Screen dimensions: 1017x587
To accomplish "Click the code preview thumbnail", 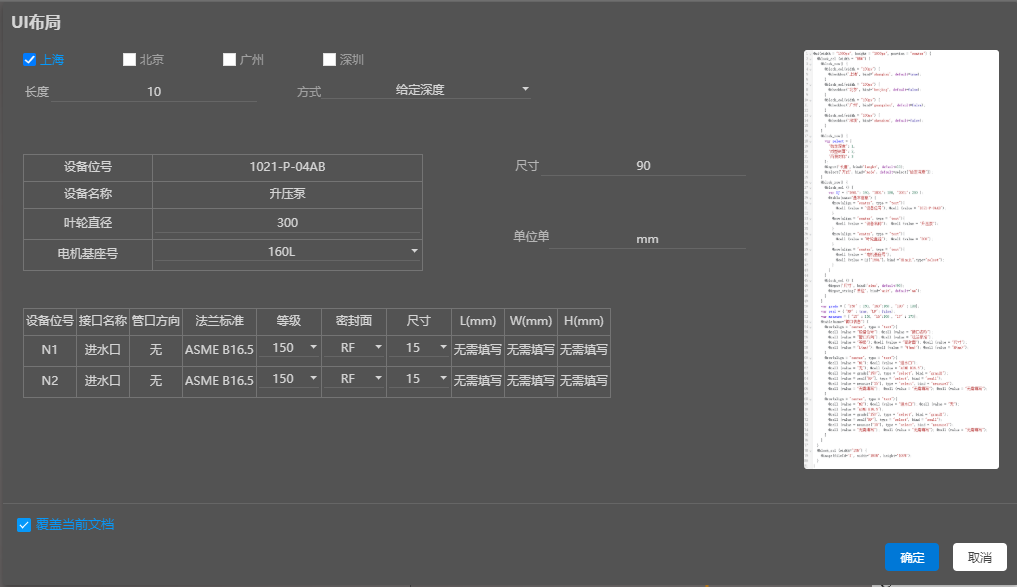I will click(x=901, y=259).
